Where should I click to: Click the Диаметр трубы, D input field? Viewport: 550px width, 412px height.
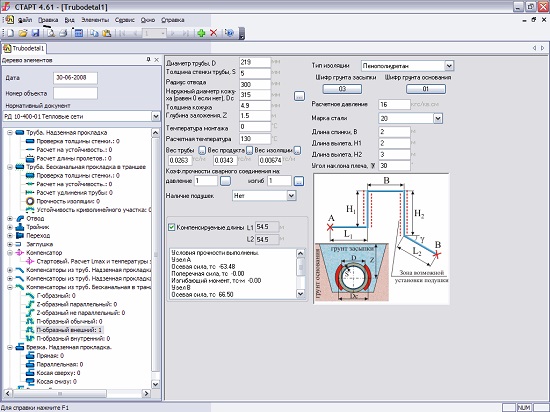tap(255, 63)
